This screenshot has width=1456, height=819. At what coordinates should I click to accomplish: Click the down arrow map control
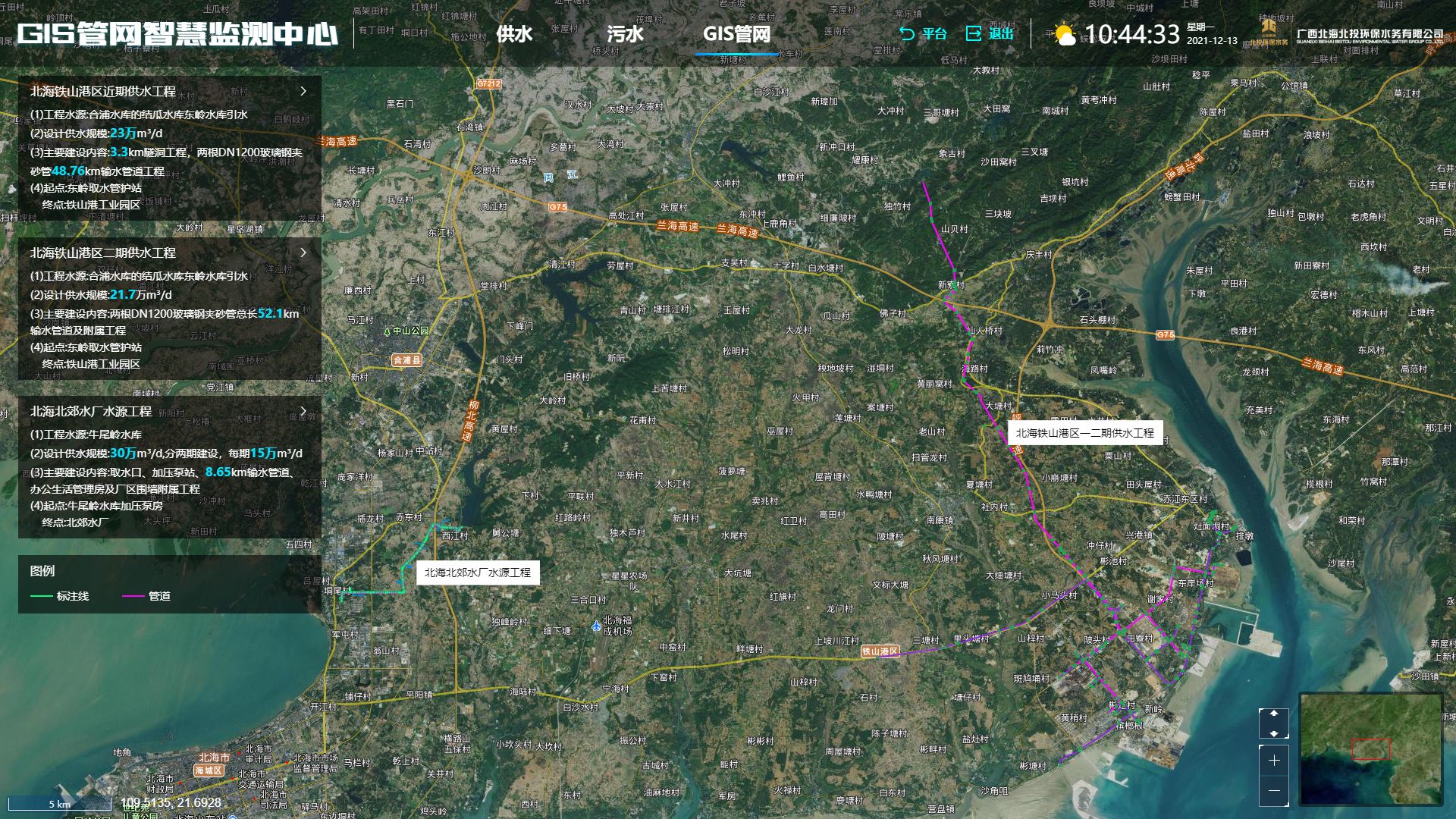1274,733
